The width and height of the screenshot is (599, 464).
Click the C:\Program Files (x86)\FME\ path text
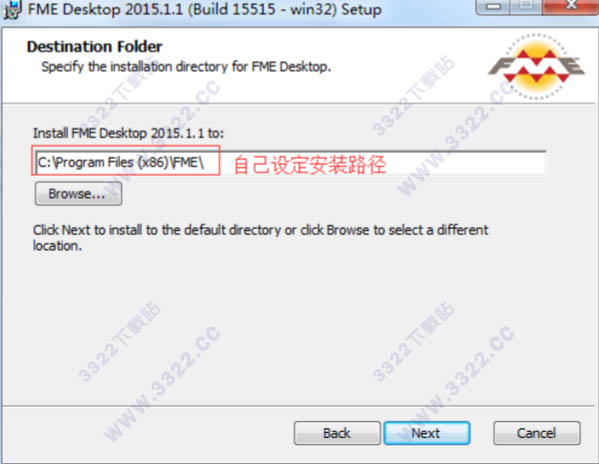pos(121,163)
